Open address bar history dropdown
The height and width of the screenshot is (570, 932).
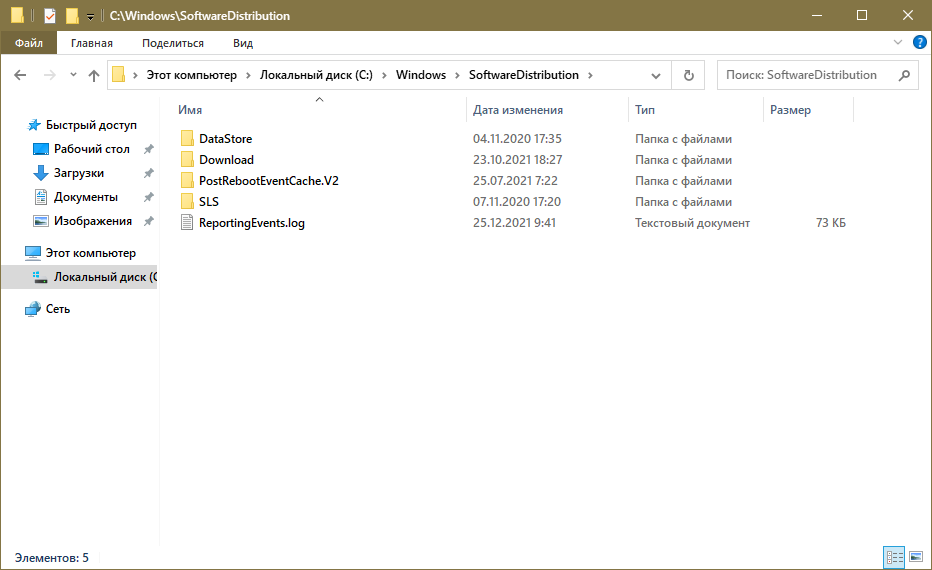pos(656,75)
